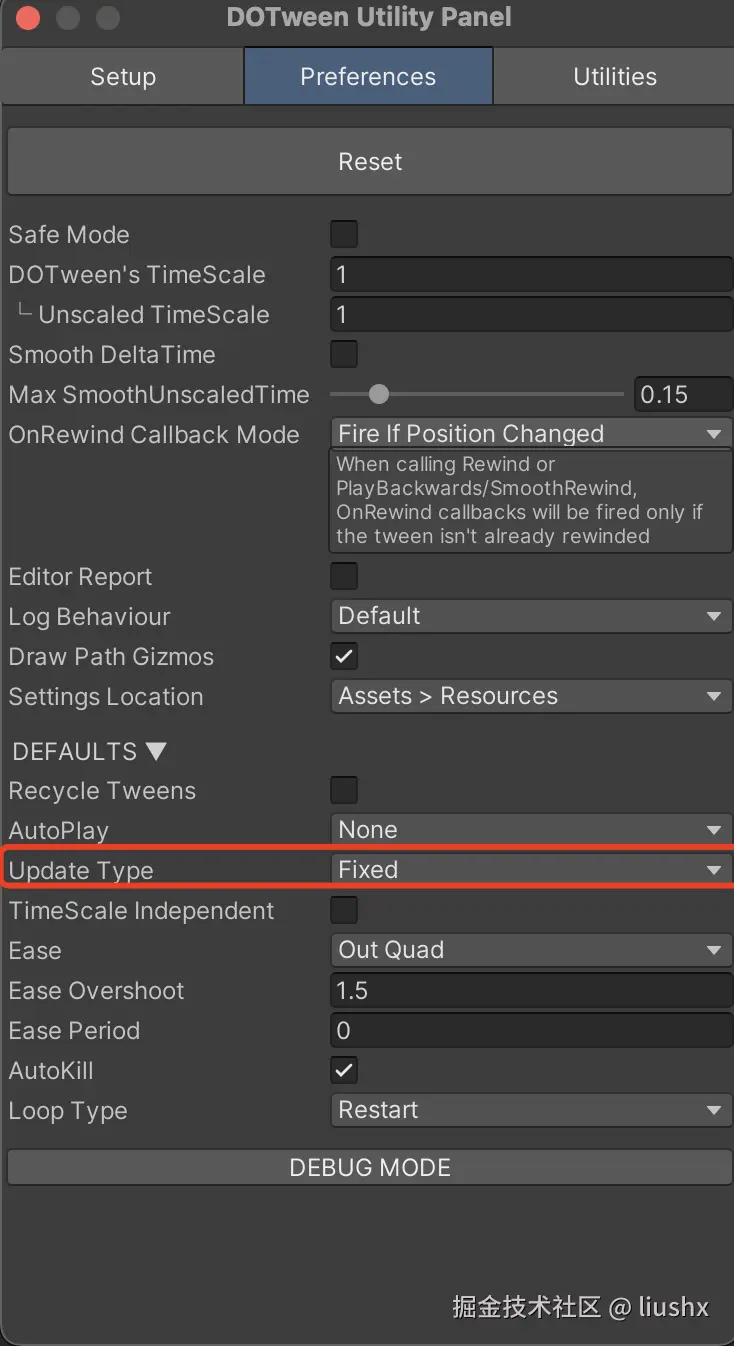Click the Max SmoothUnscaledTime slider handle
Image resolution: width=734 pixels, height=1346 pixels.
(x=378, y=394)
